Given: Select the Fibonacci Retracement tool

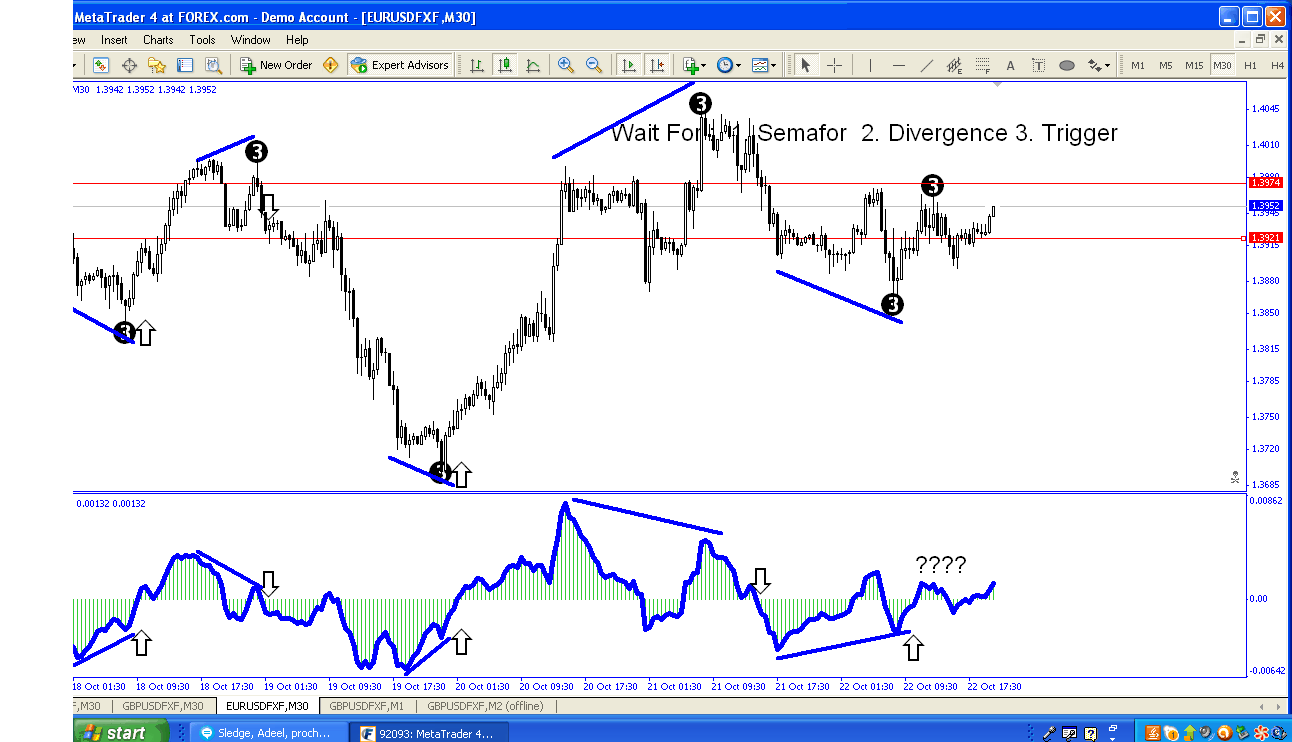Looking at the screenshot, I should 981,64.
